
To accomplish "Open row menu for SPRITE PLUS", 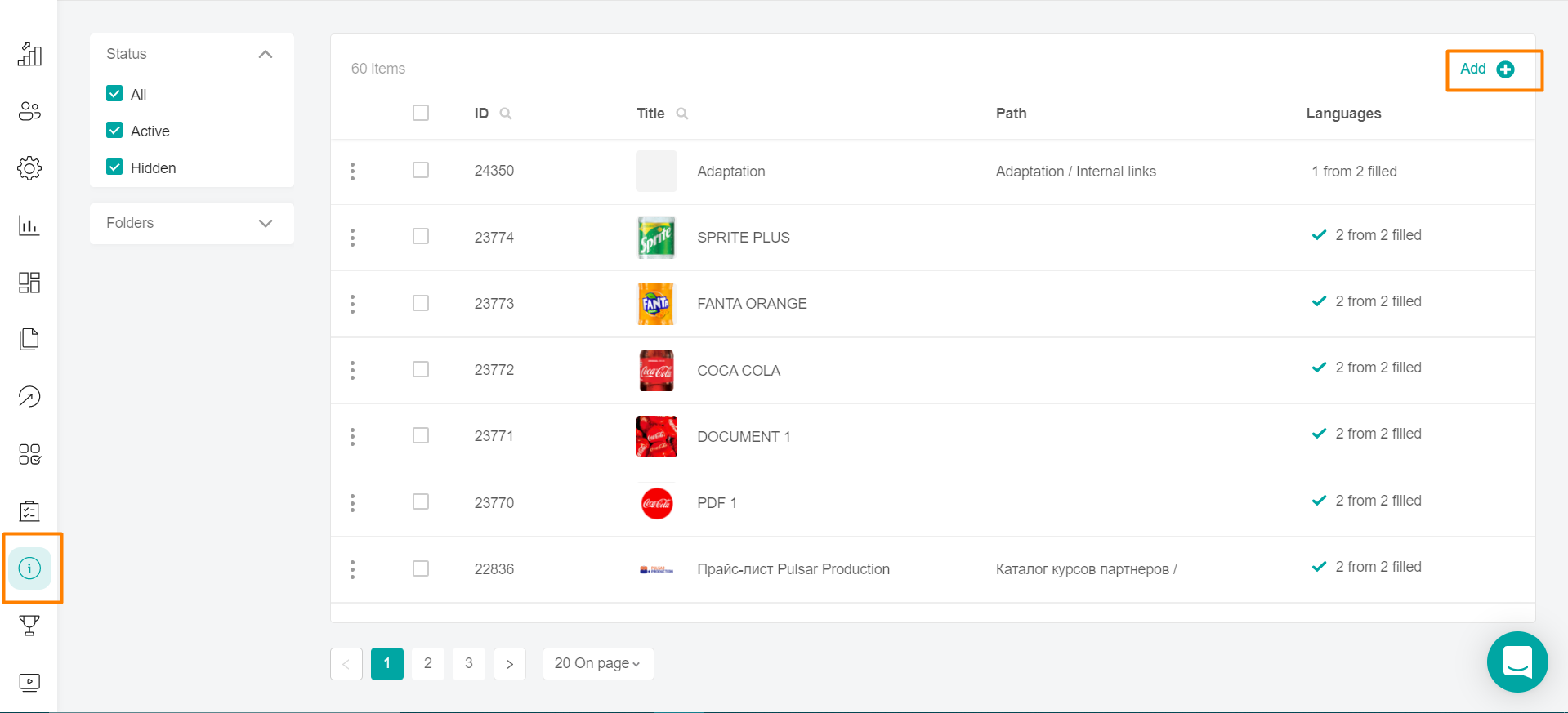I will click(352, 238).
